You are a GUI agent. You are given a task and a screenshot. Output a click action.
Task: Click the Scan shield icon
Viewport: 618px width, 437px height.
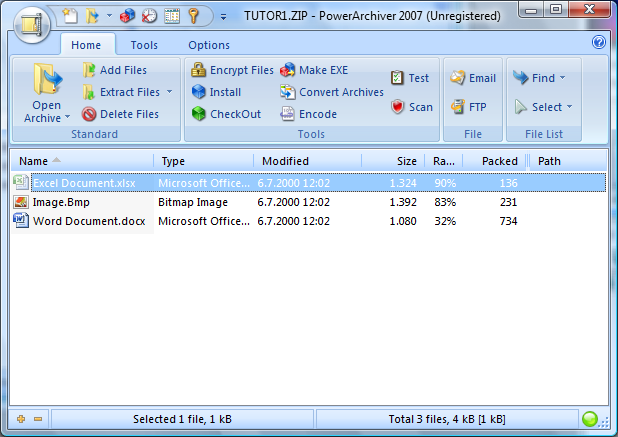[x=397, y=107]
